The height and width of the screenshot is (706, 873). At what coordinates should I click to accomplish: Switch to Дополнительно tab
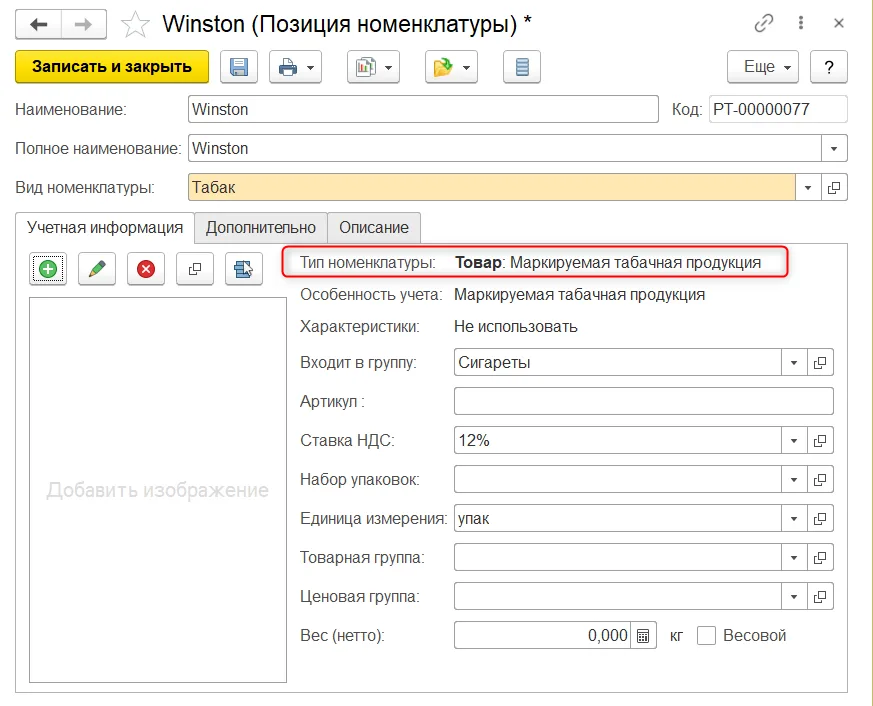(x=261, y=228)
